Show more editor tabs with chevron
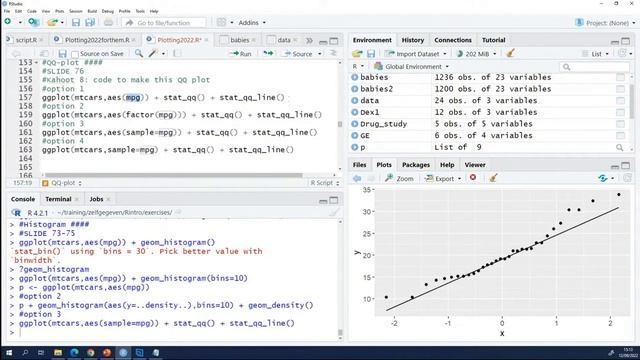The image size is (640, 360). (x=309, y=40)
